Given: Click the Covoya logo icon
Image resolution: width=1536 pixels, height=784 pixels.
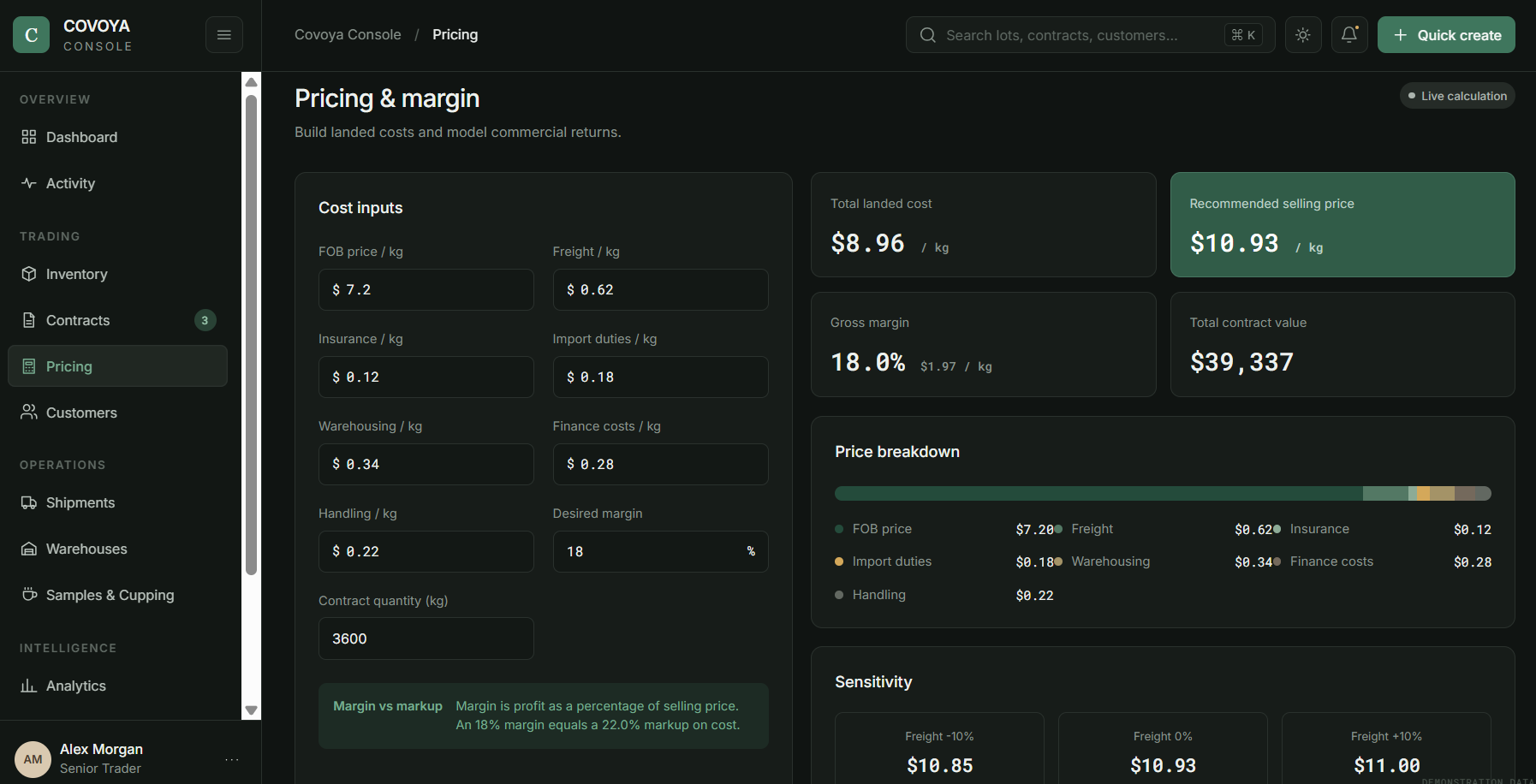Looking at the screenshot, I should click(32, 35).
